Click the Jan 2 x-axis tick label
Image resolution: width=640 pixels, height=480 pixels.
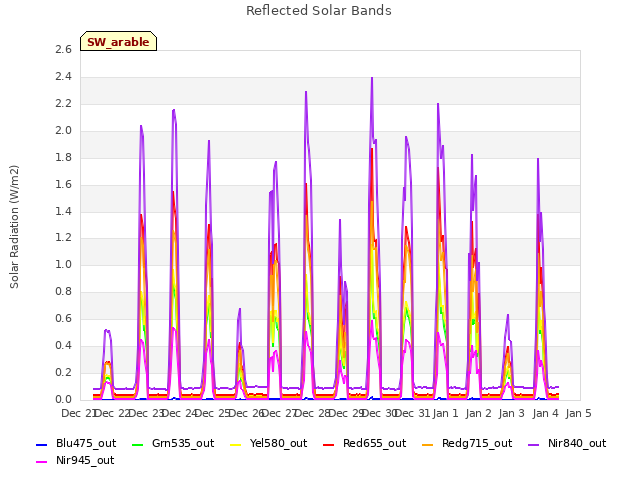[478, 413]
